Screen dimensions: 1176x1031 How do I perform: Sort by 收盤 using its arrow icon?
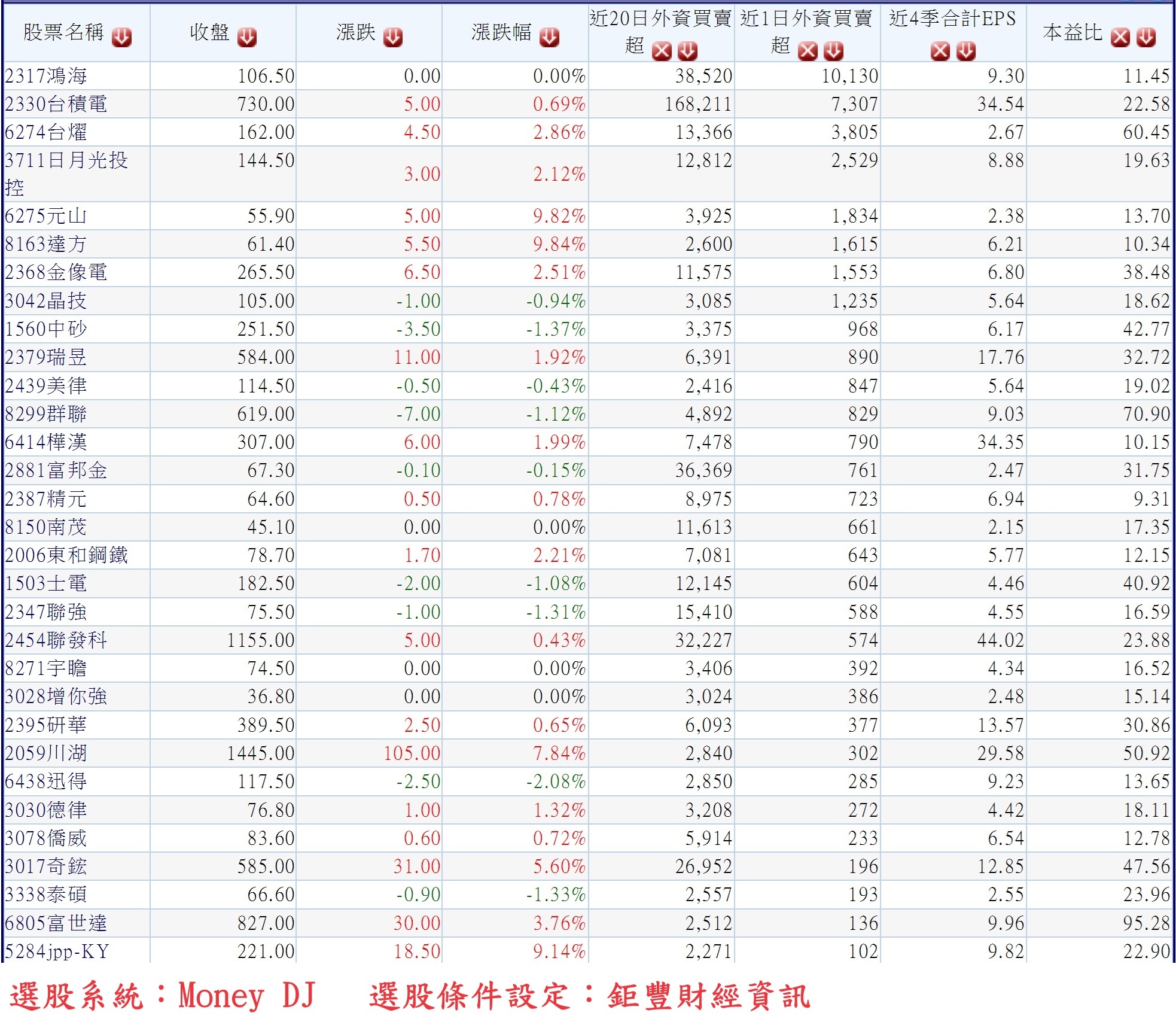click(x=246, y=38)
